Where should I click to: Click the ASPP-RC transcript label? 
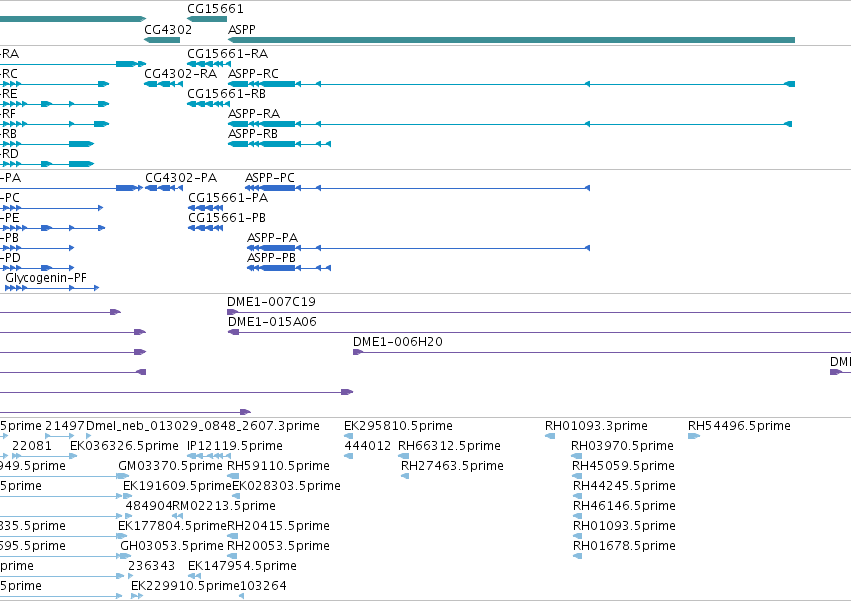(x=253, y=74)
